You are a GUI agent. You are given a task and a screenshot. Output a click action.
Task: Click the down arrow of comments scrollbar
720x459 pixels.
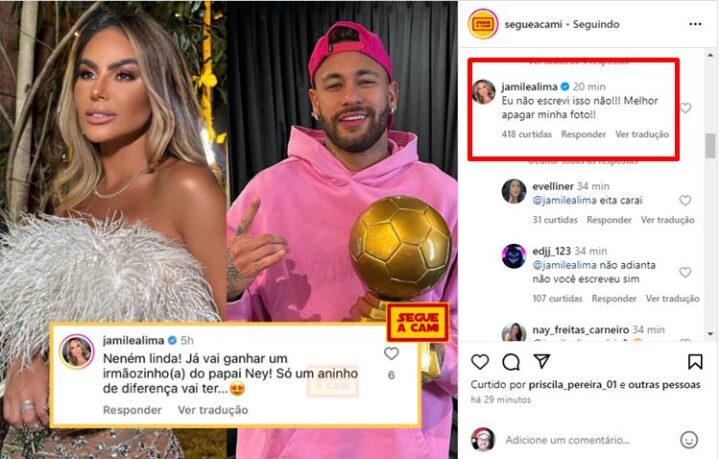(x=710, y=334)
